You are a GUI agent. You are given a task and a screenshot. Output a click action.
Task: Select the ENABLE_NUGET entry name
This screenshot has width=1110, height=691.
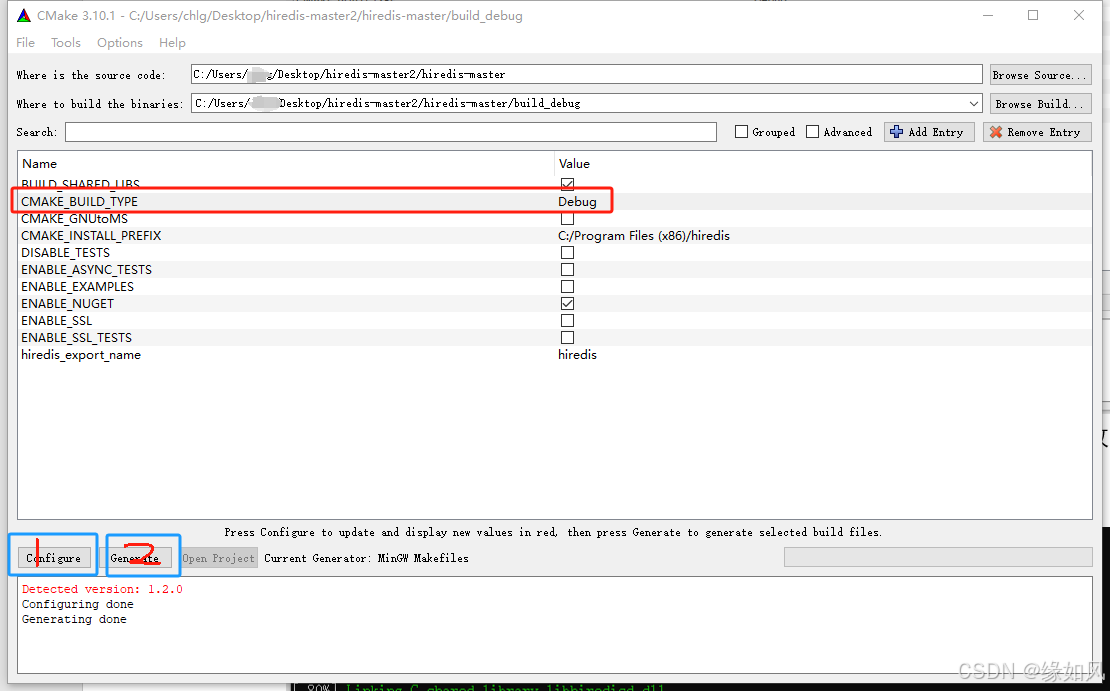67,304
